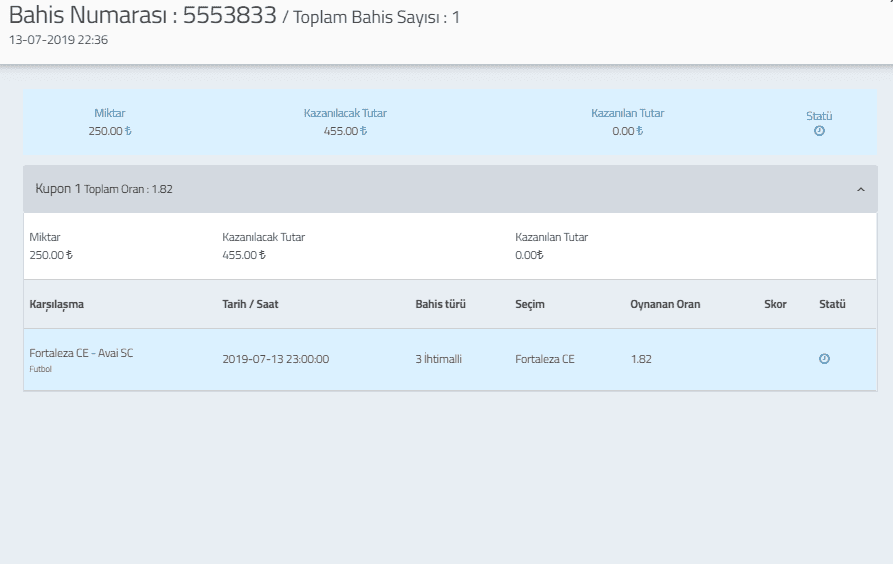Click the Statü column header in table
Screen dimensions: 893x564
click(832, 304)
